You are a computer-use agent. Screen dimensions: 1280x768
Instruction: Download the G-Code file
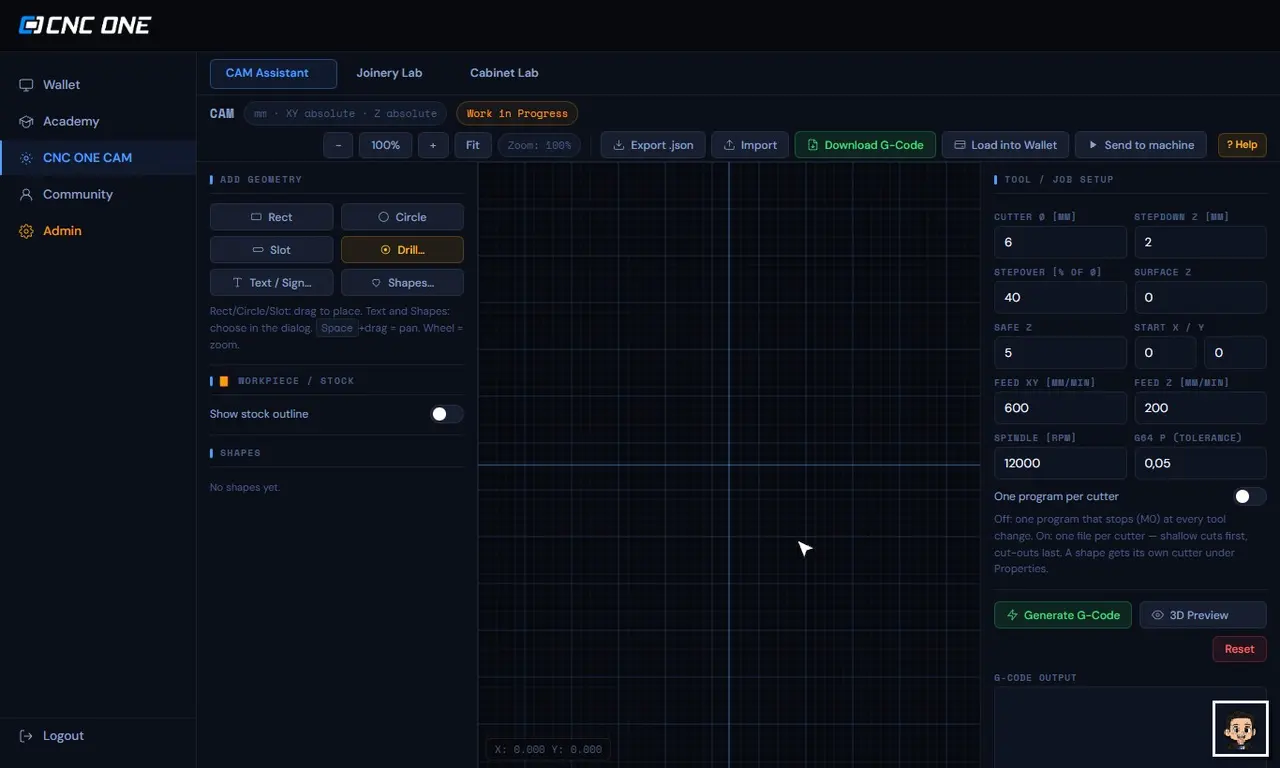point(865,145)
